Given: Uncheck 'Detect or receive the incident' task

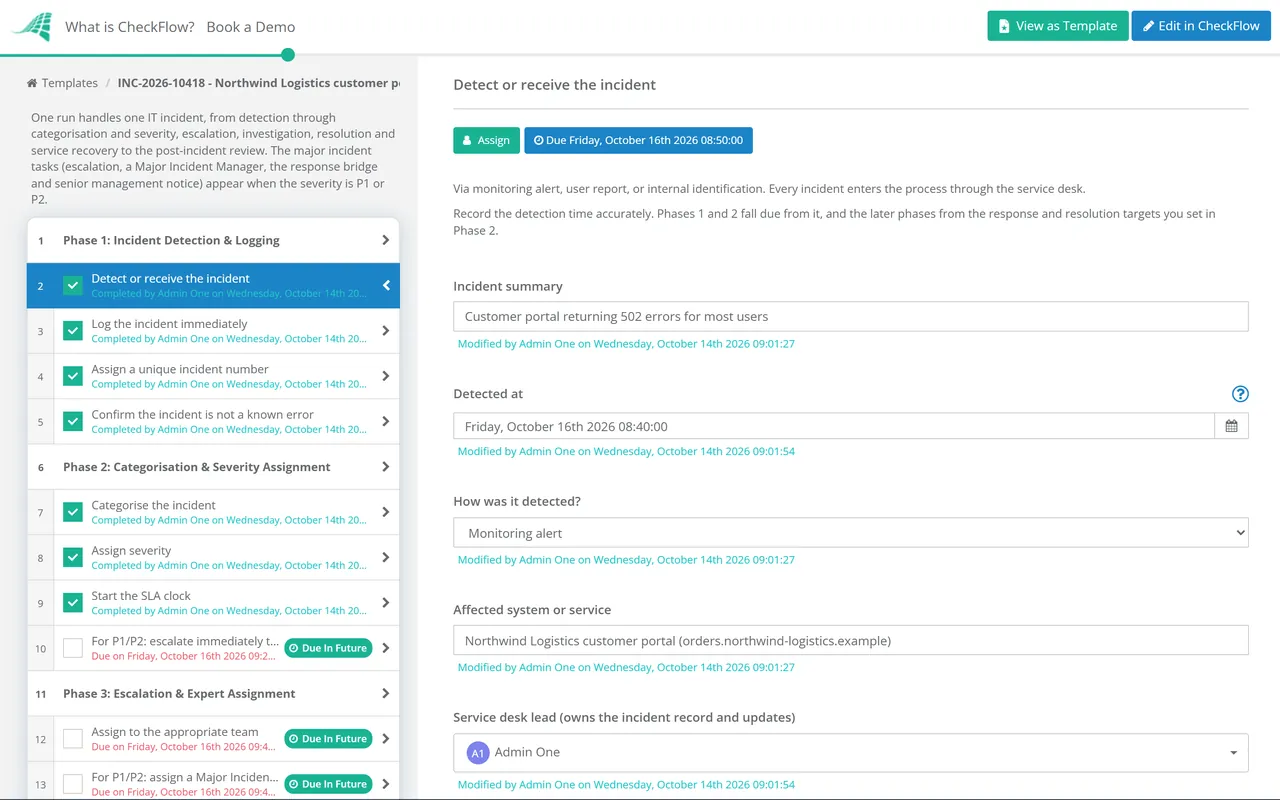Looking at the screenshot, I should tap(73, 286).
